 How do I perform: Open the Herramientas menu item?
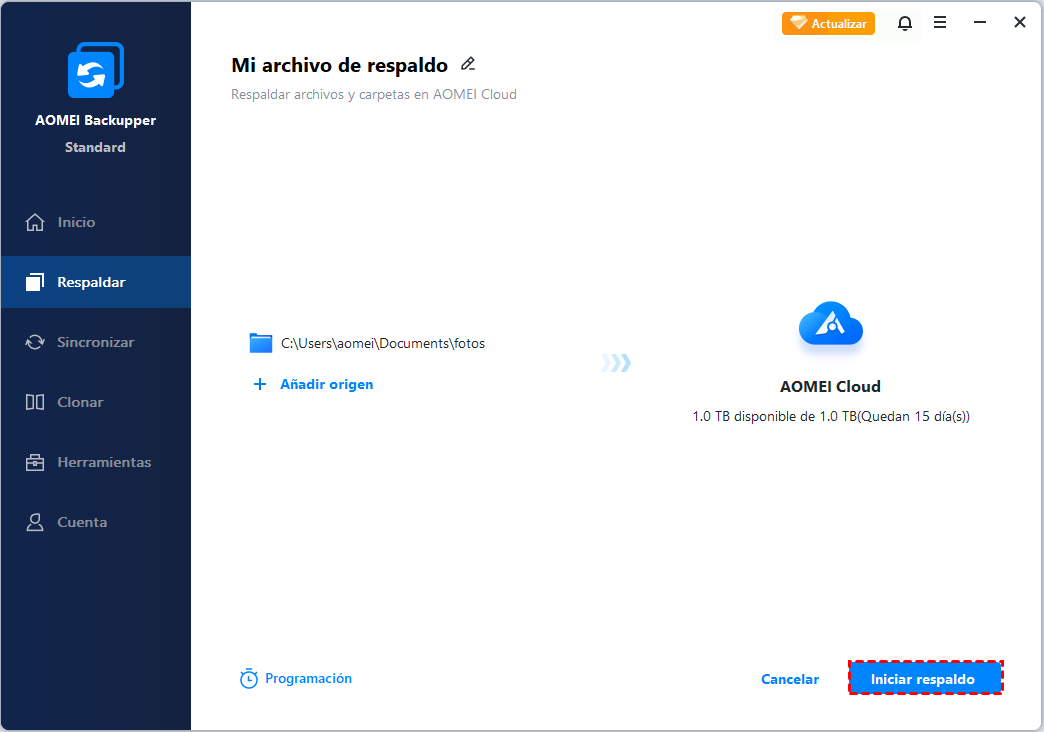[95, 462]
